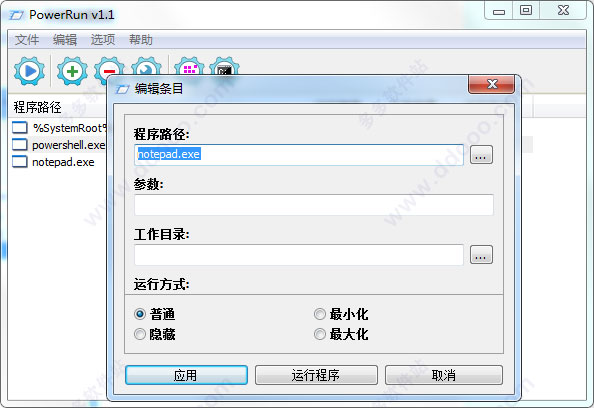Open the 选项 menu
594x408 pixels.
tap(103, 39)
